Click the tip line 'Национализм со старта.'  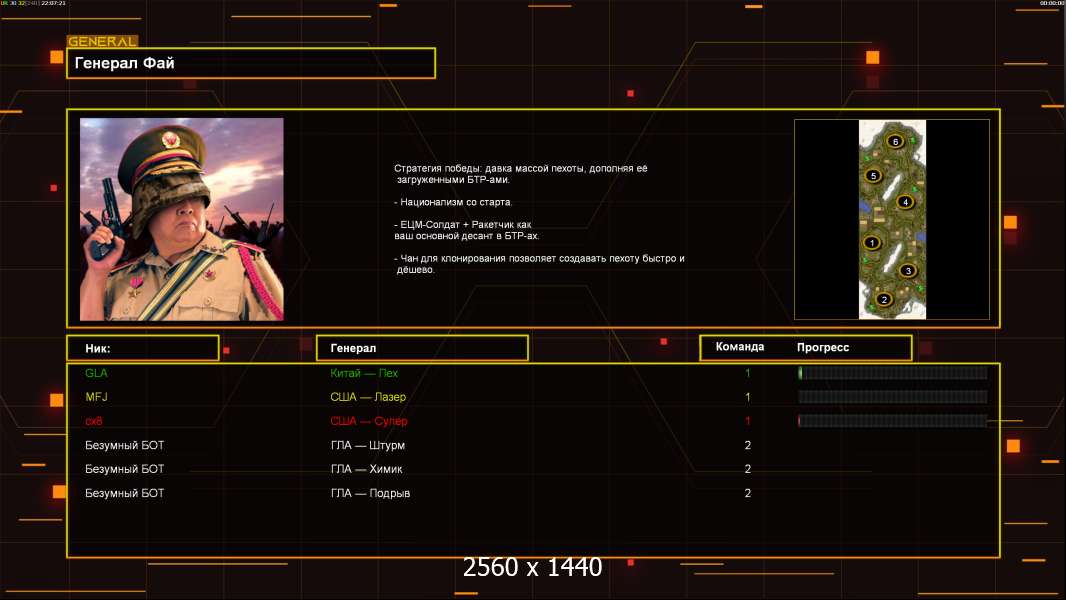pyautogui.click(x=453, y=202)
